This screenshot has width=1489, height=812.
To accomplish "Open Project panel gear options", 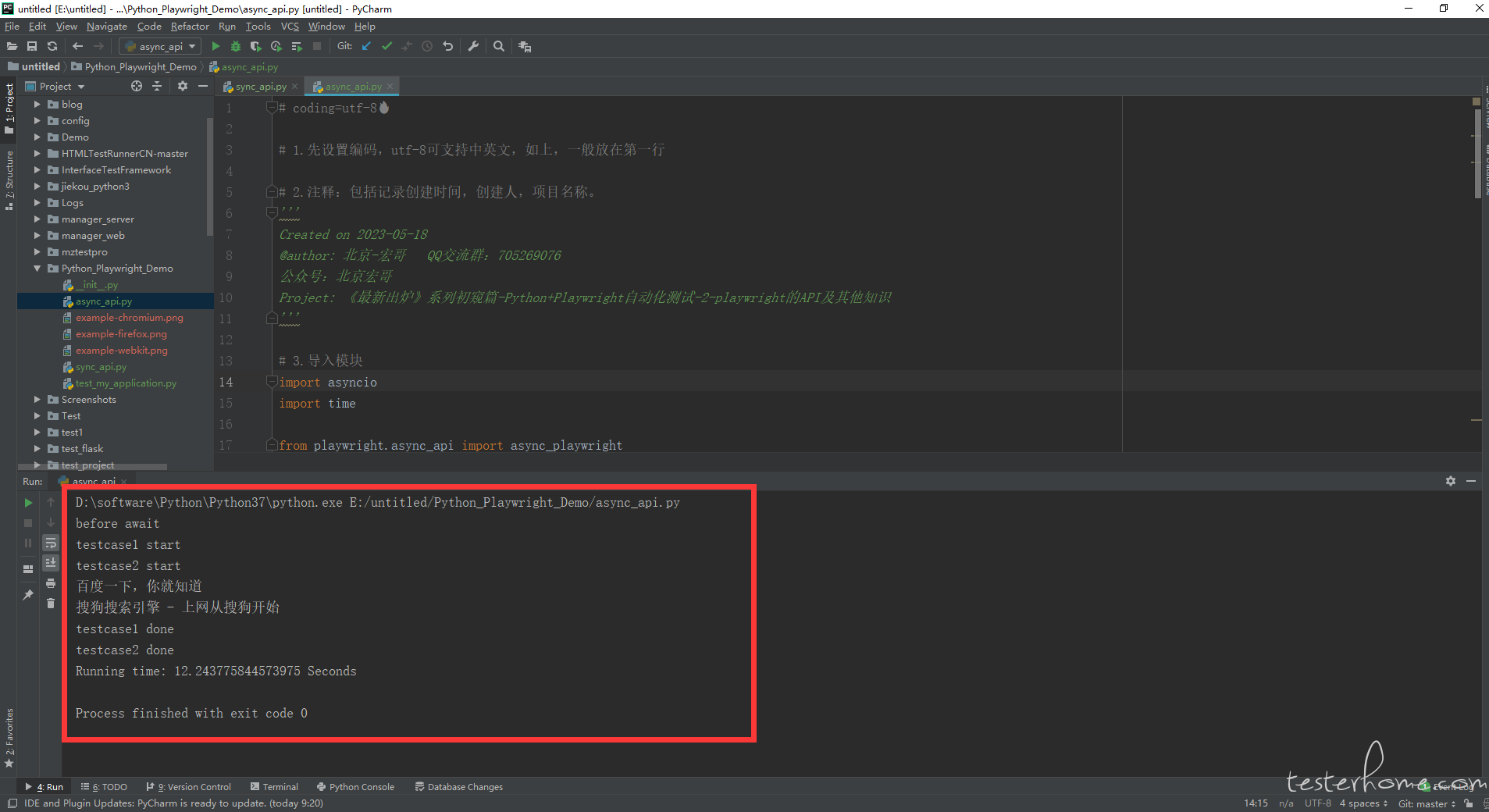I will 183,86.
